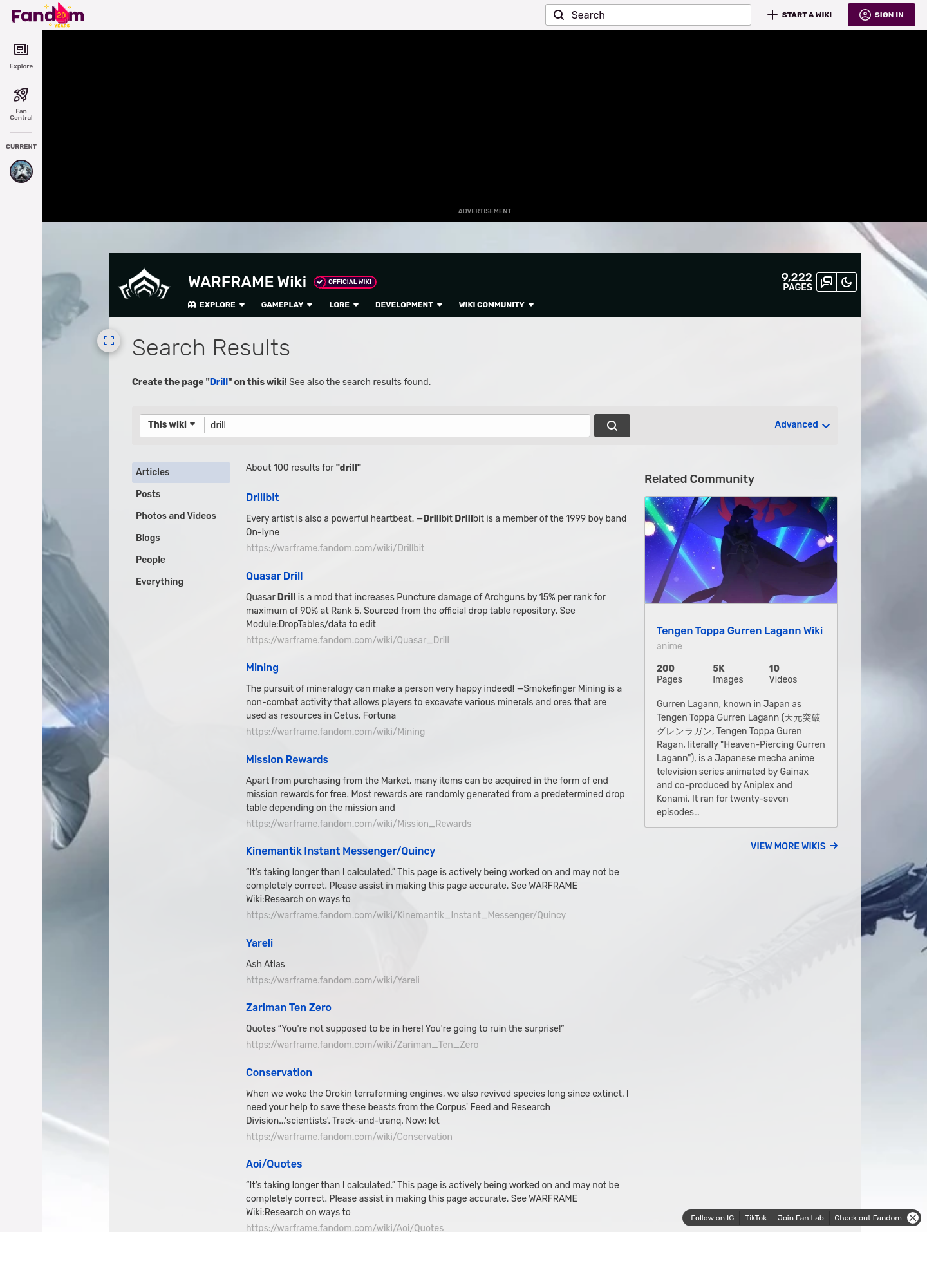927x1288 pixels.
Task: Expand the Advanced search options
Action: coord(802,424)
